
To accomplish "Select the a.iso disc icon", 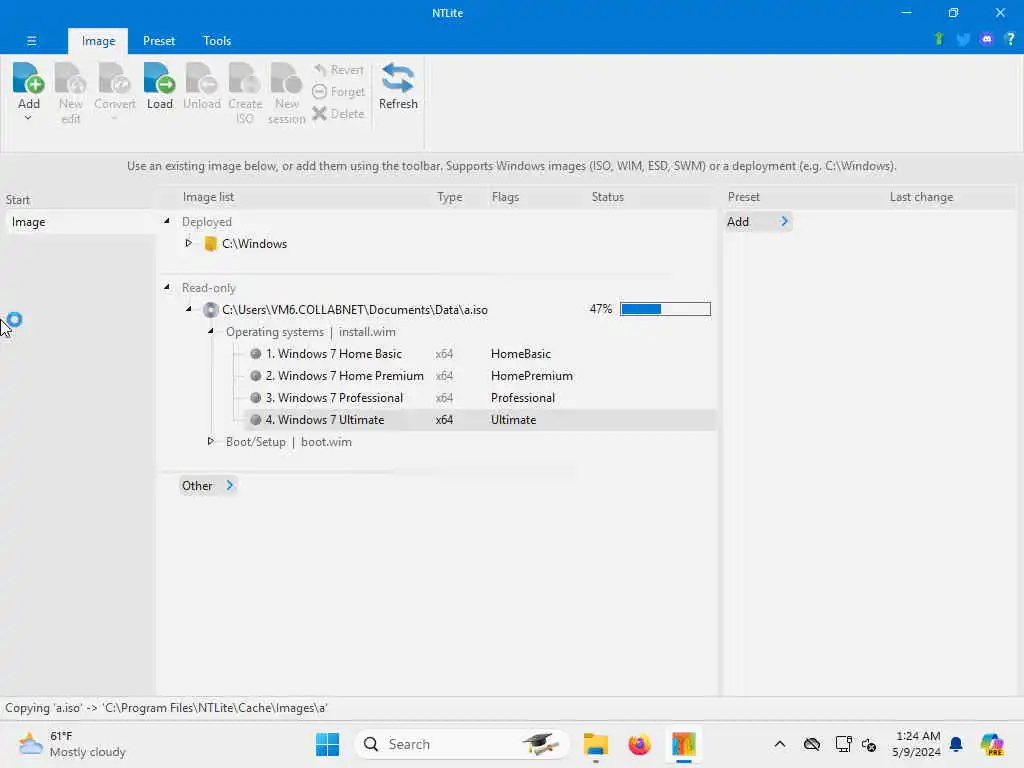I will [x=210, y=310].
